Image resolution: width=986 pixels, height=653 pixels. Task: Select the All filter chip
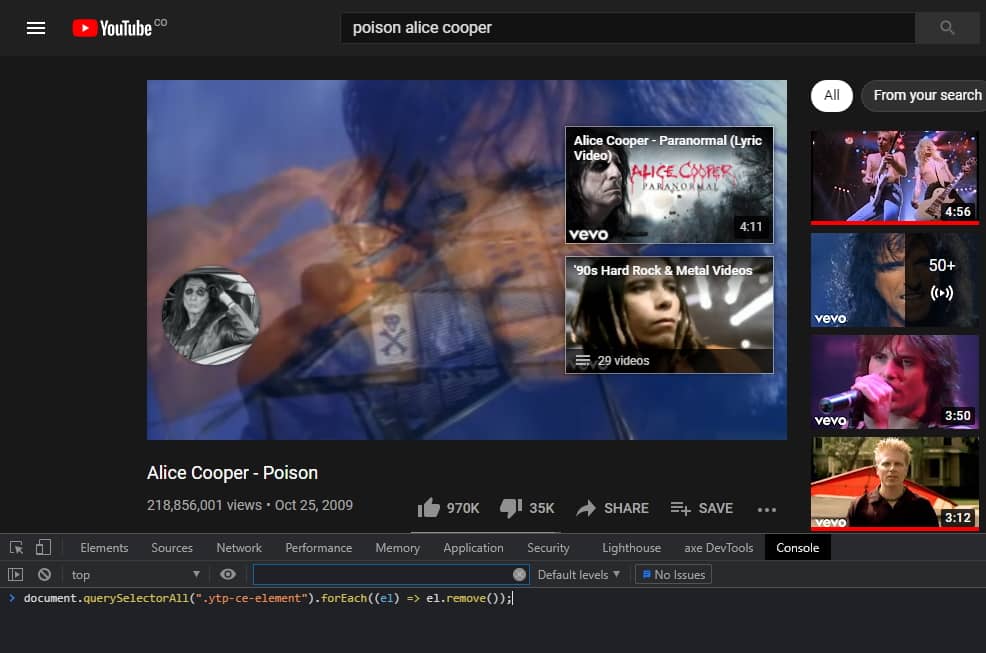click(831, 95)
